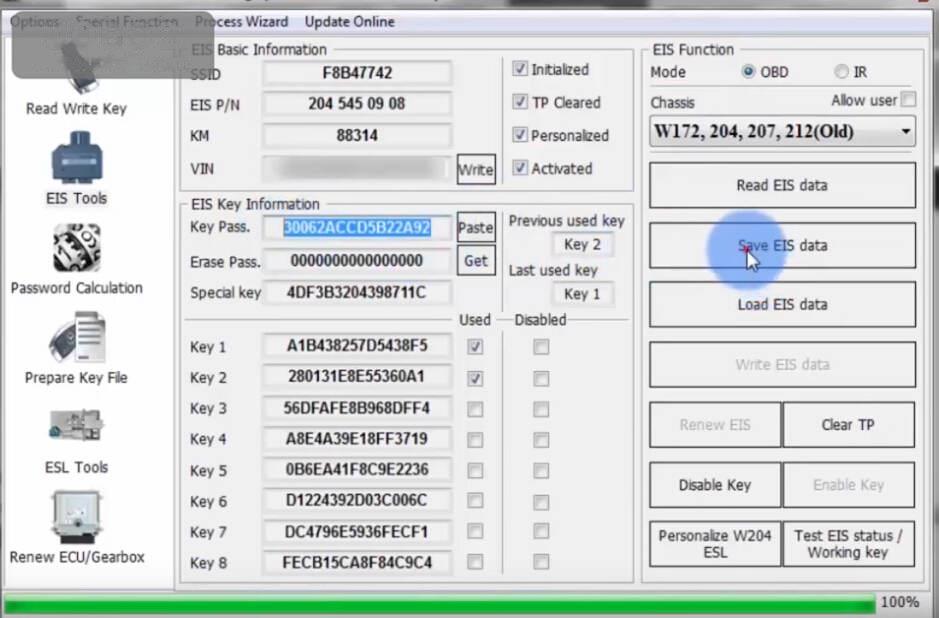Toggle the Used checkbox for Key 2
This screenshot has height=618, width=939.
click(x=475, y=378)
